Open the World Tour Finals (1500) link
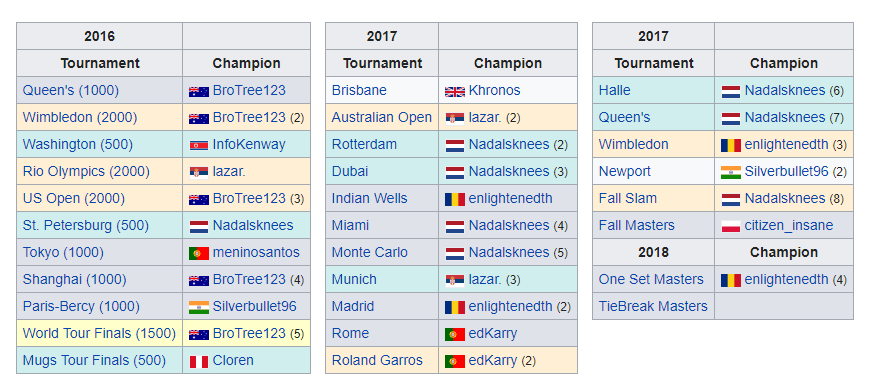The image size is (895, 387). [99, 333]
